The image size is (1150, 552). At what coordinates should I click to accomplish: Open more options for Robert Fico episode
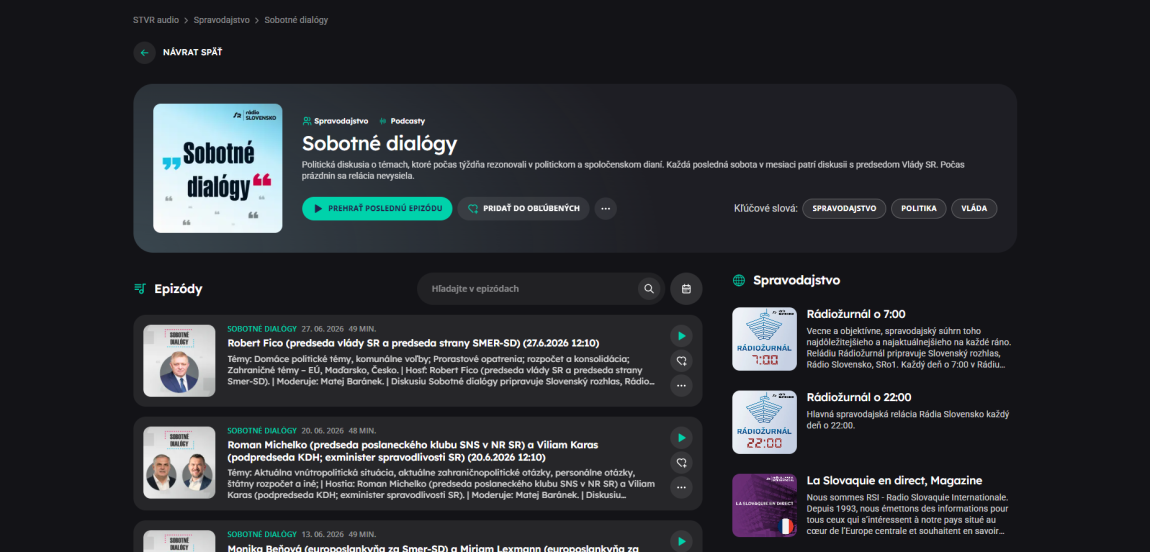[x=681, y=385]
